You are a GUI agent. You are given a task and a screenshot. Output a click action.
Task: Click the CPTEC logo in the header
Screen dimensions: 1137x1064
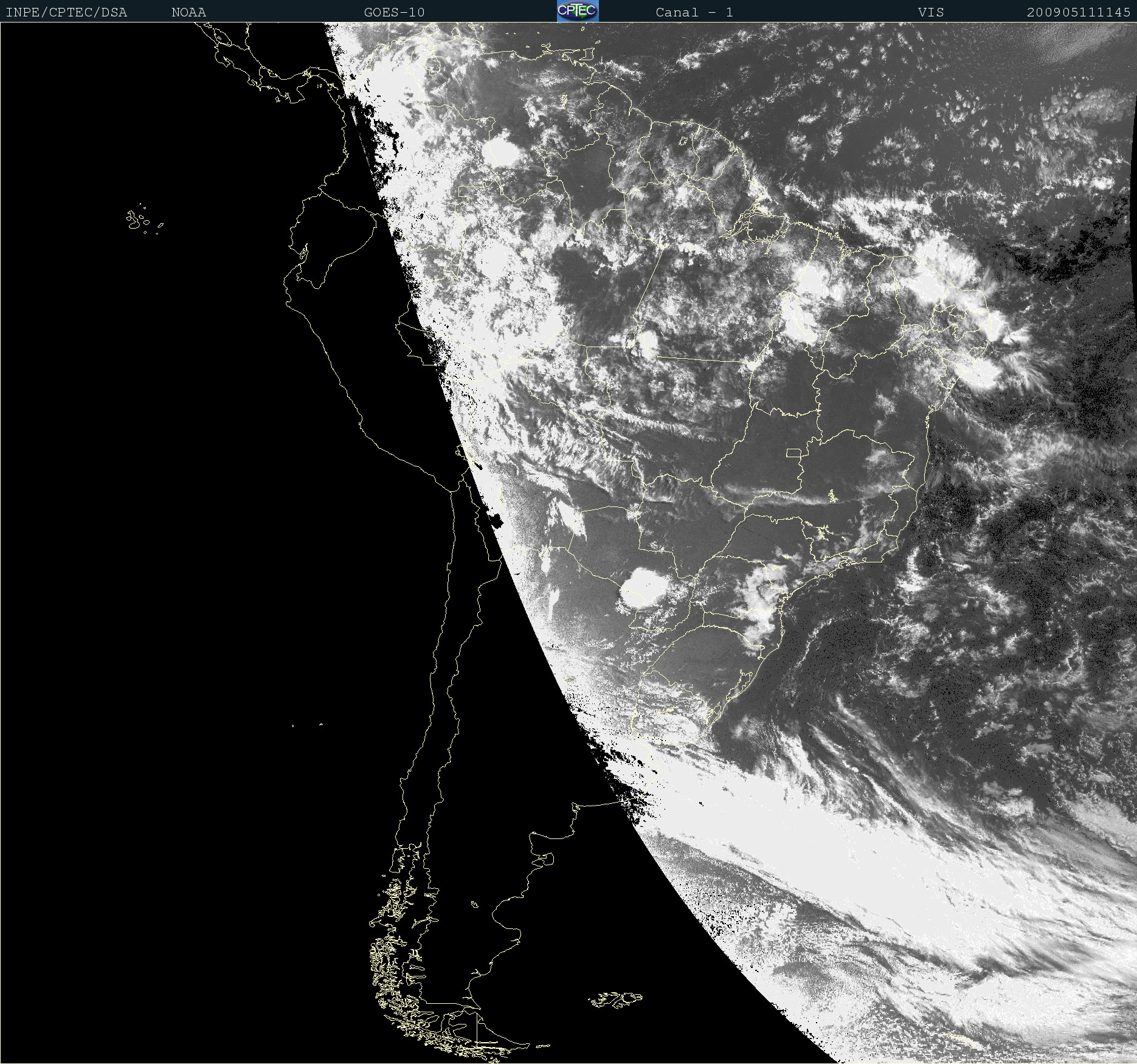click(578, 11)
